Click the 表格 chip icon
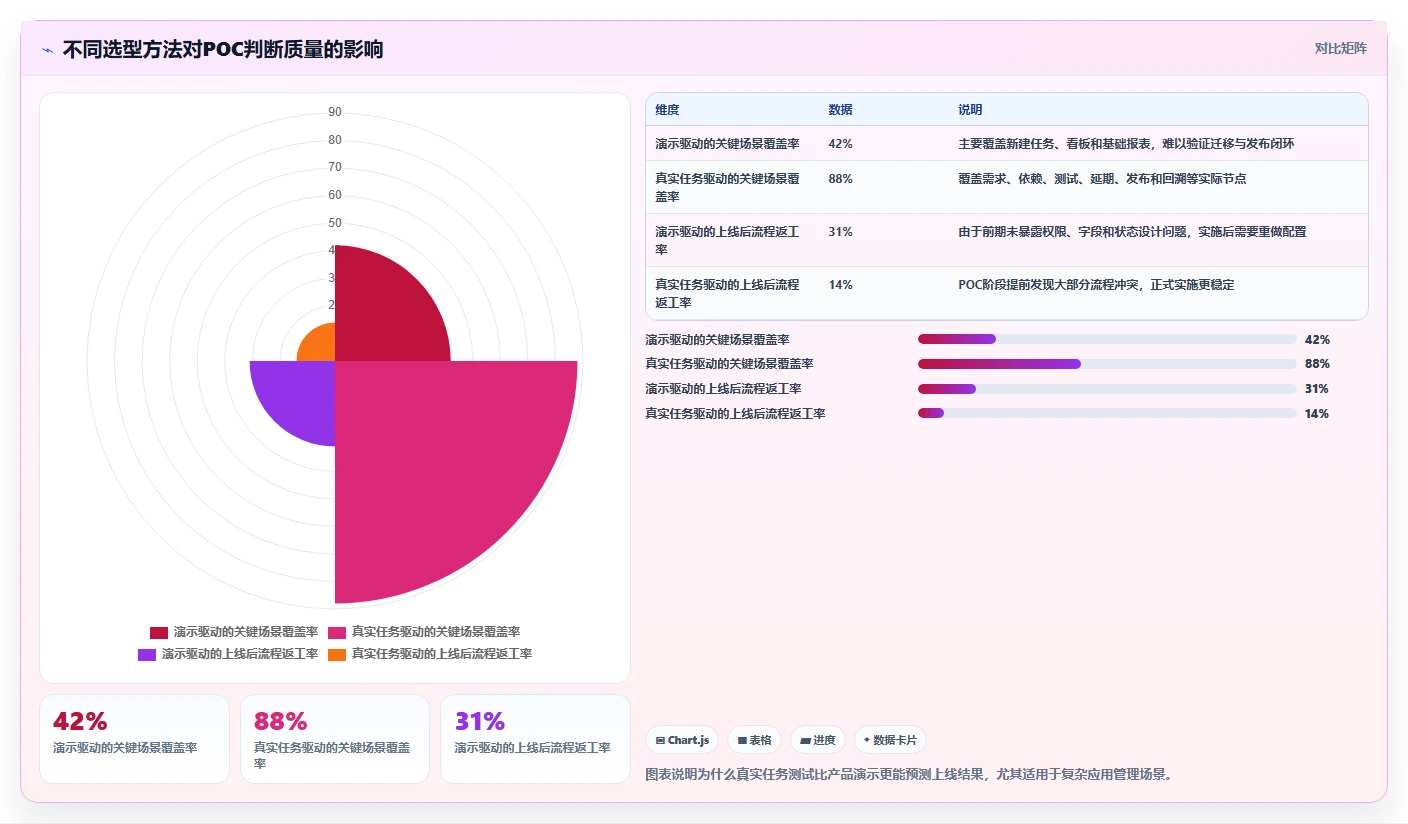This screenshot has width=1408, height=824. 742,741
